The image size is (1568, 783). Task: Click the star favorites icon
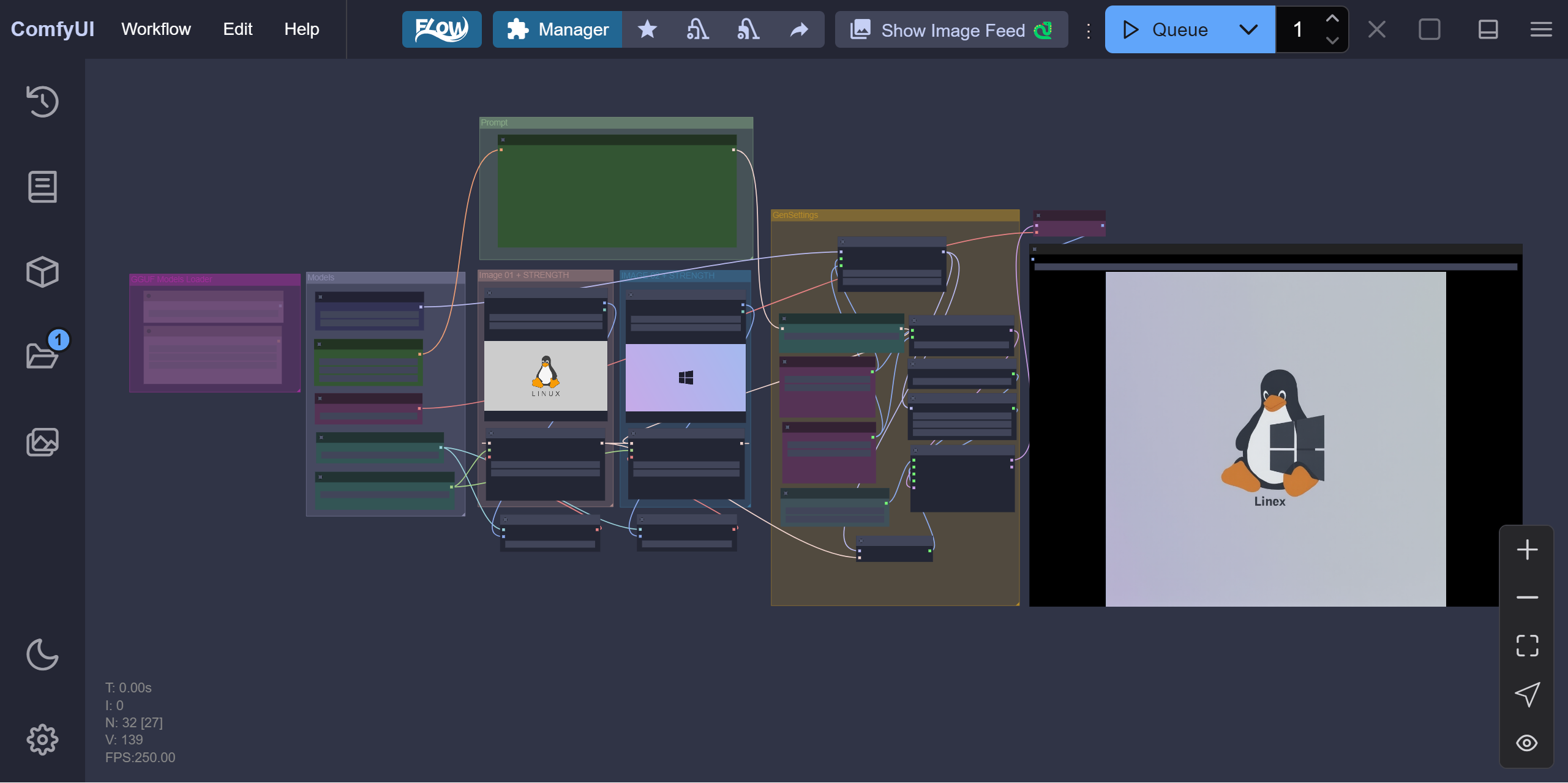[647, 29]
